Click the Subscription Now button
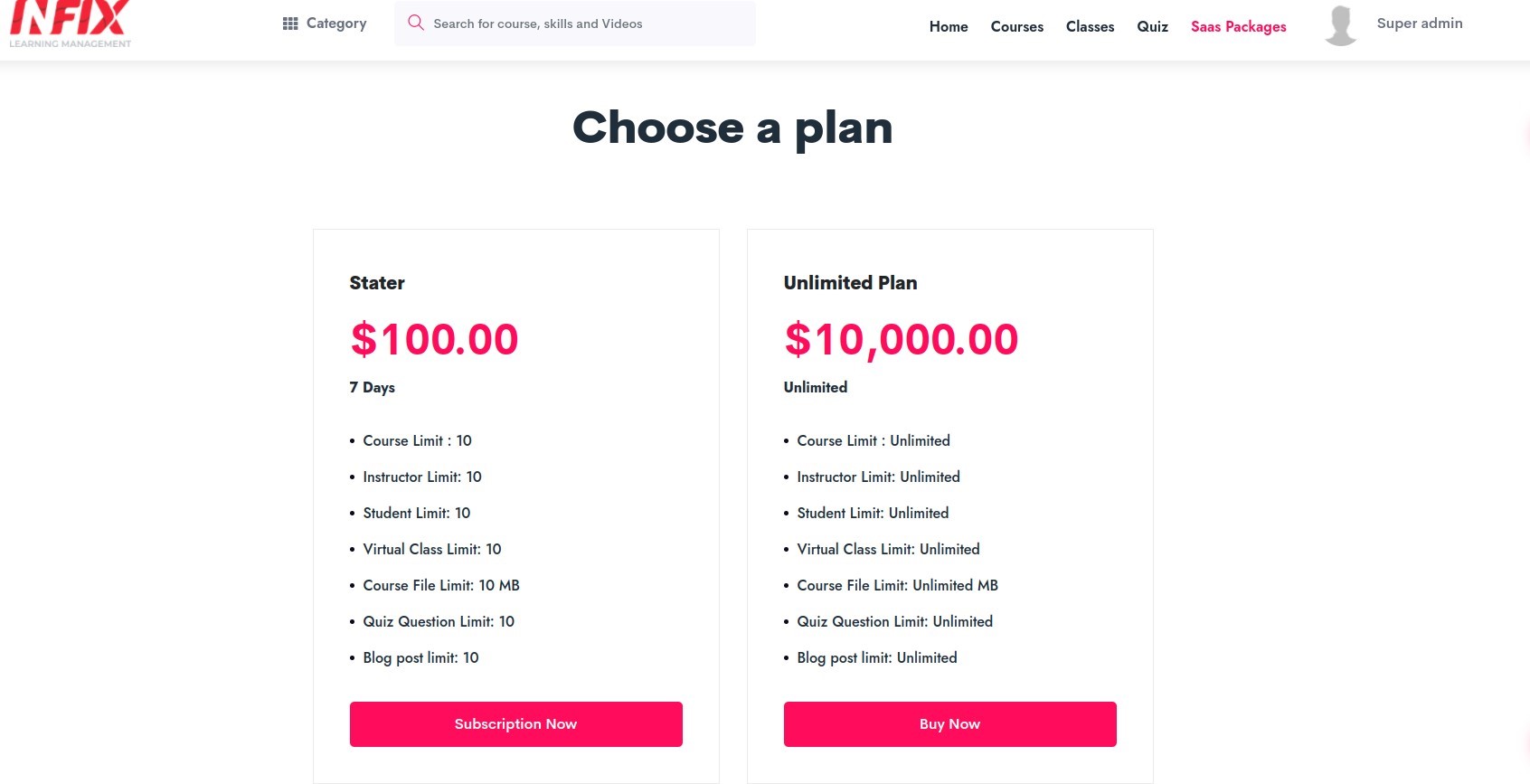 click(x=516, y=724)
